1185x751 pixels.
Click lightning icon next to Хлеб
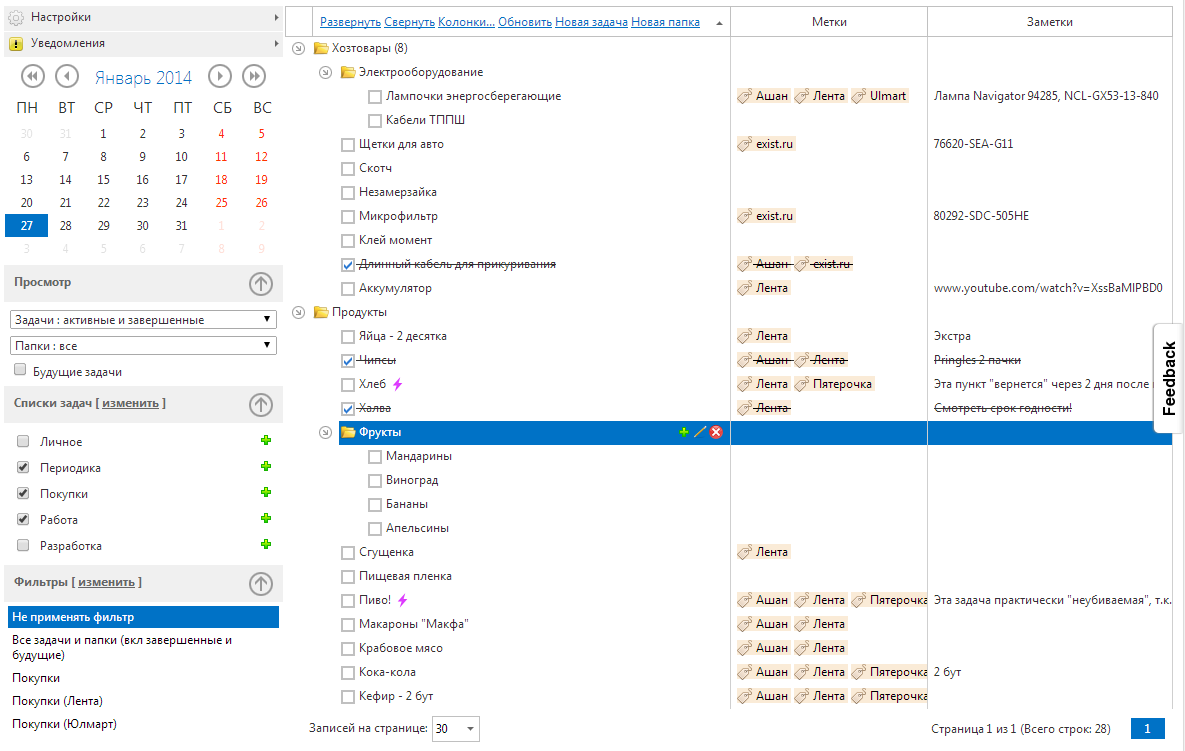pos(398,385)
